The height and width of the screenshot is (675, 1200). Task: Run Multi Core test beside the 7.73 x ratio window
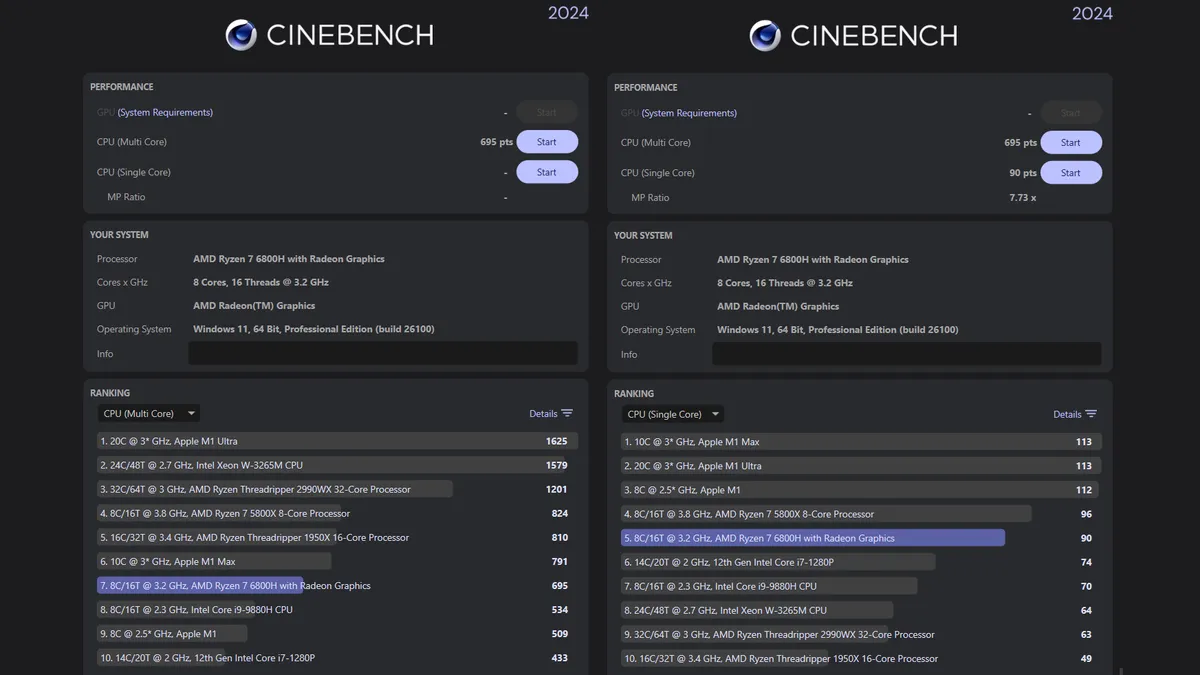(x=1070, y=143)
